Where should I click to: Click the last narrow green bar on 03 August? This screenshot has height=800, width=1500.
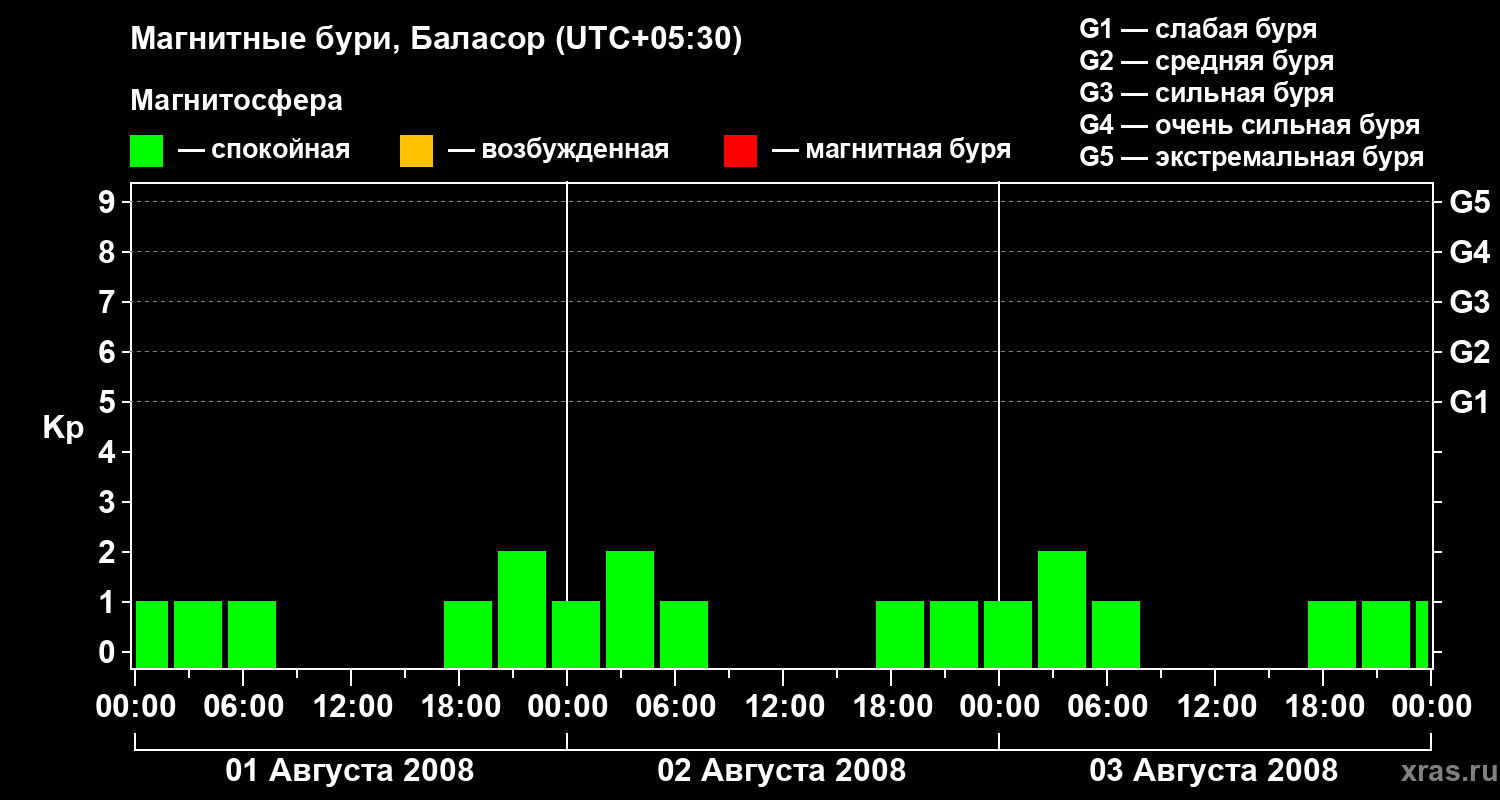click(x=1422, y=634)
